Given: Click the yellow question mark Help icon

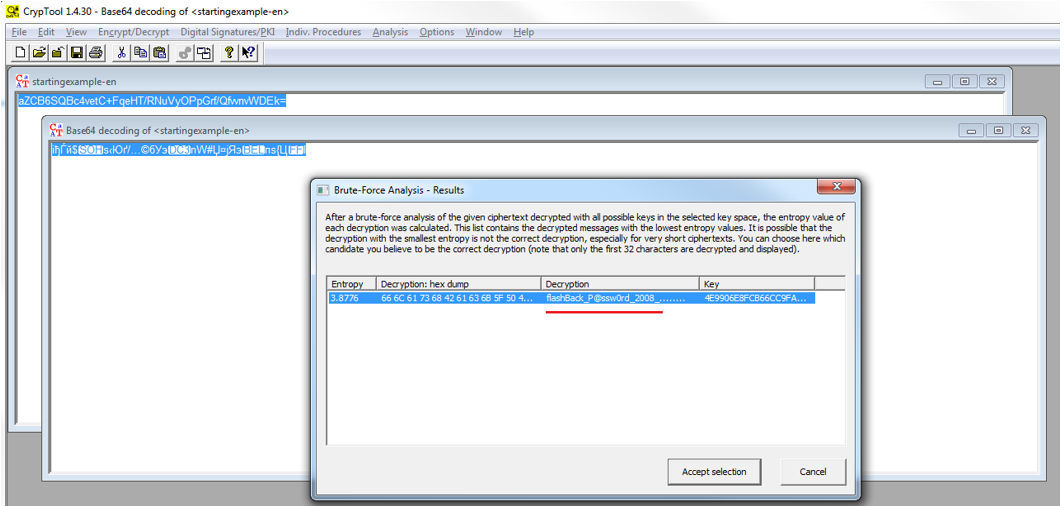Looking at the screenshot, I should click(x=229, y=53).
